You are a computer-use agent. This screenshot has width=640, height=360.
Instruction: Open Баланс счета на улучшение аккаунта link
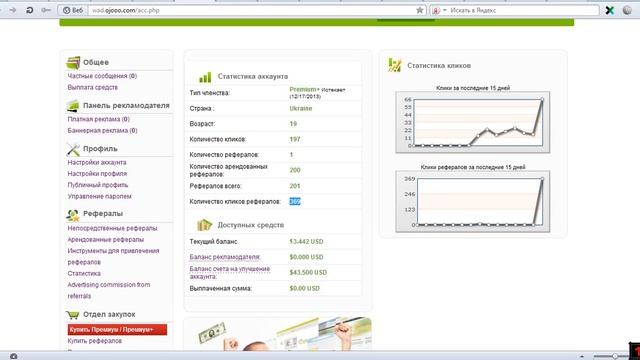(230, 273)
